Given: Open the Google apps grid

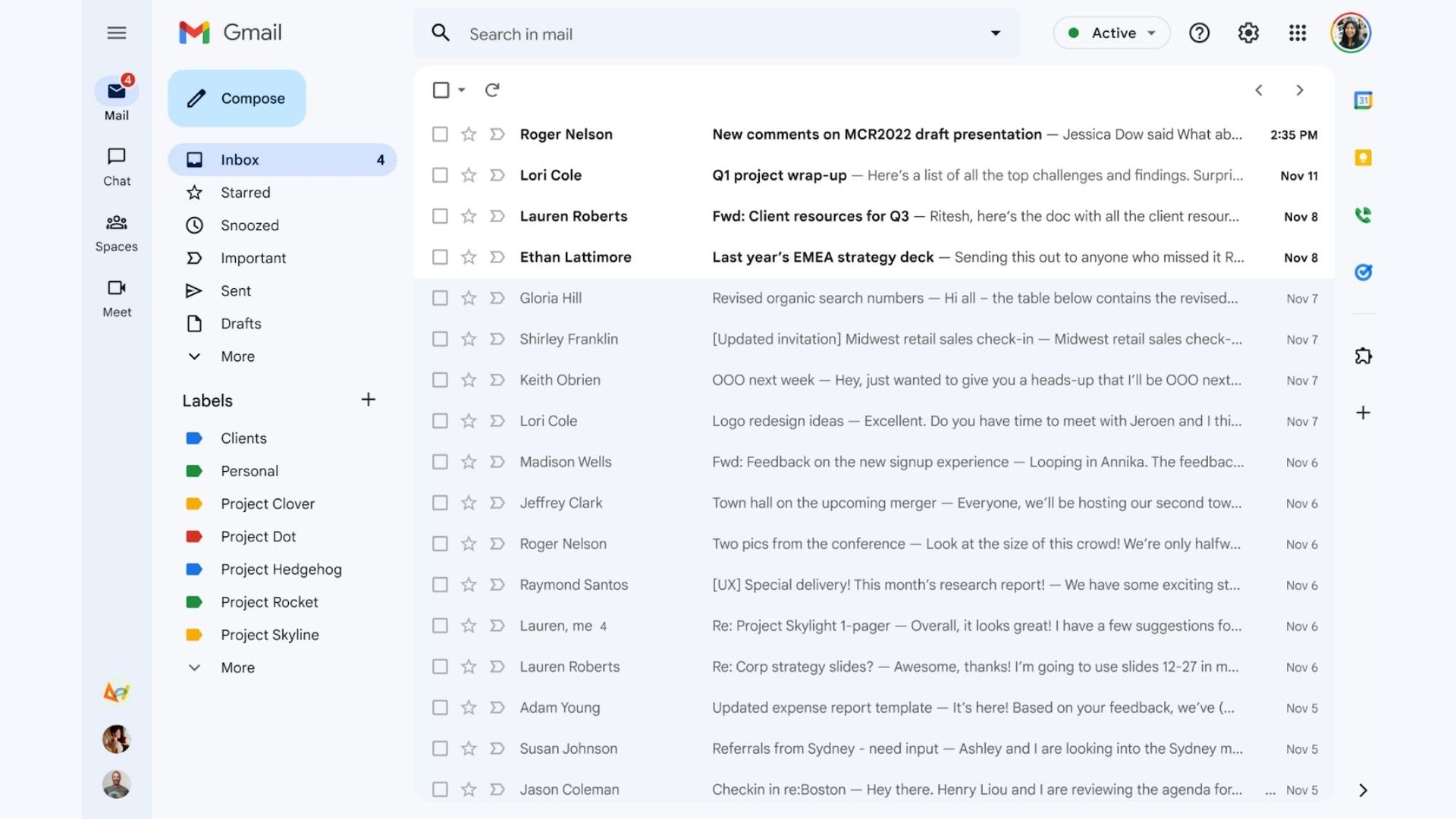Looking at the screenshot, I should [x=1298, y=33].
